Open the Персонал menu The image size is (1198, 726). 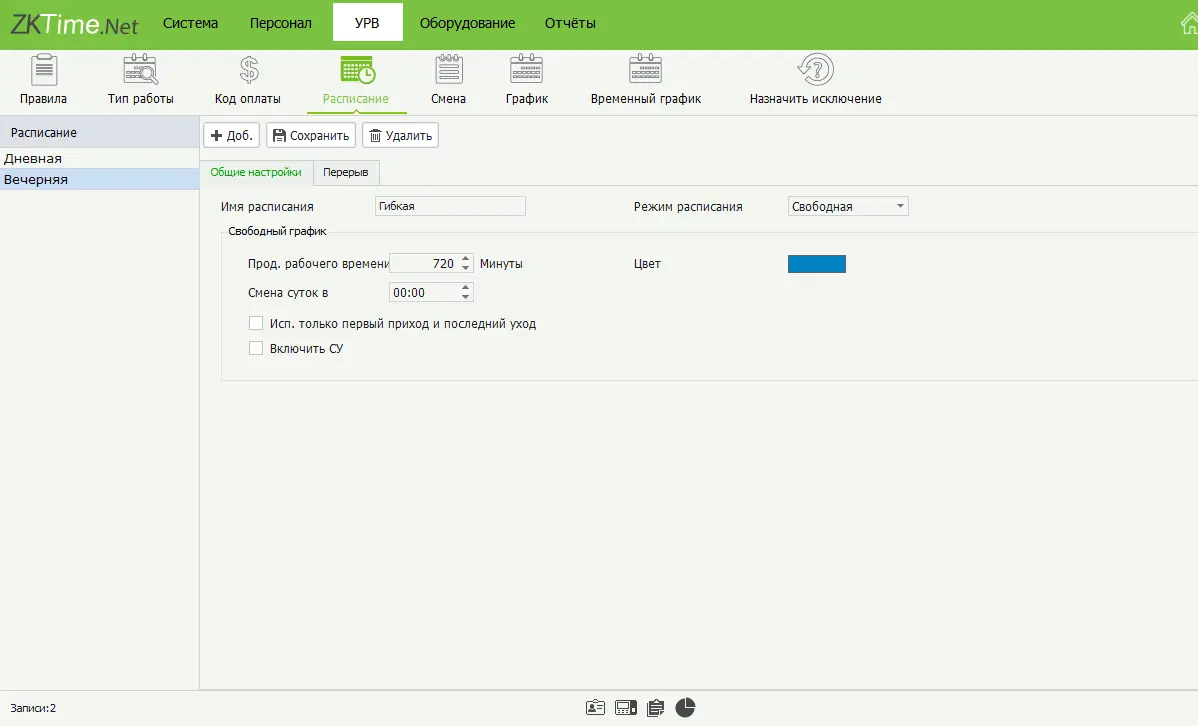[x=280, y=23]
